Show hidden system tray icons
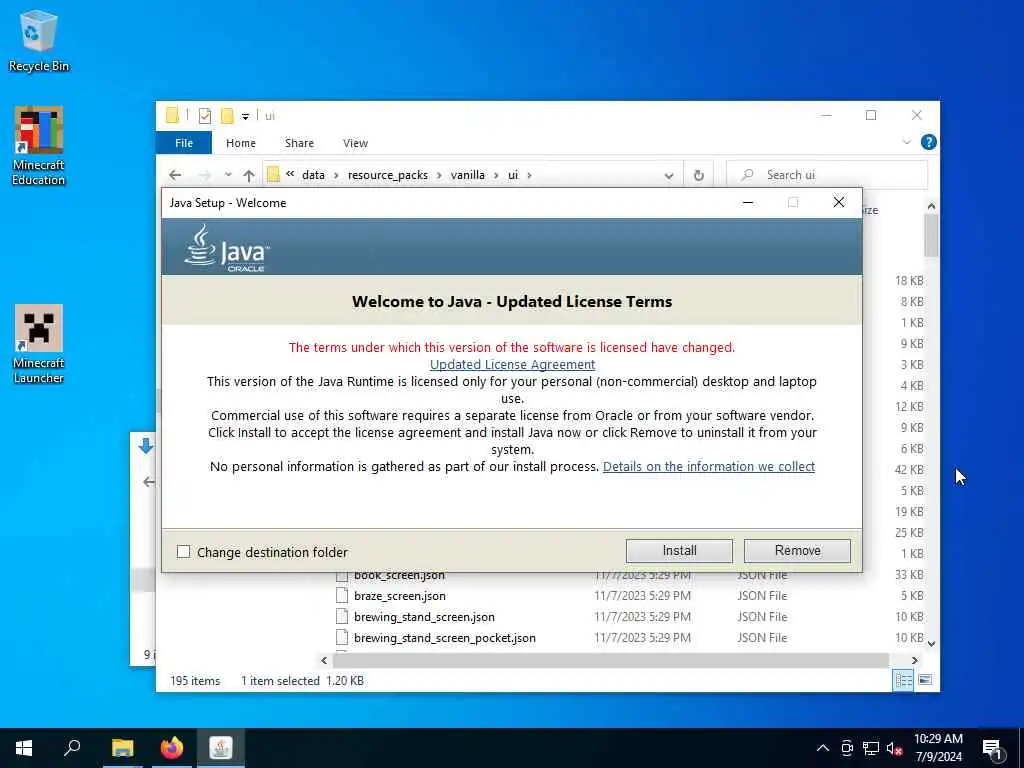1024x768 pixels. point(823,748)
